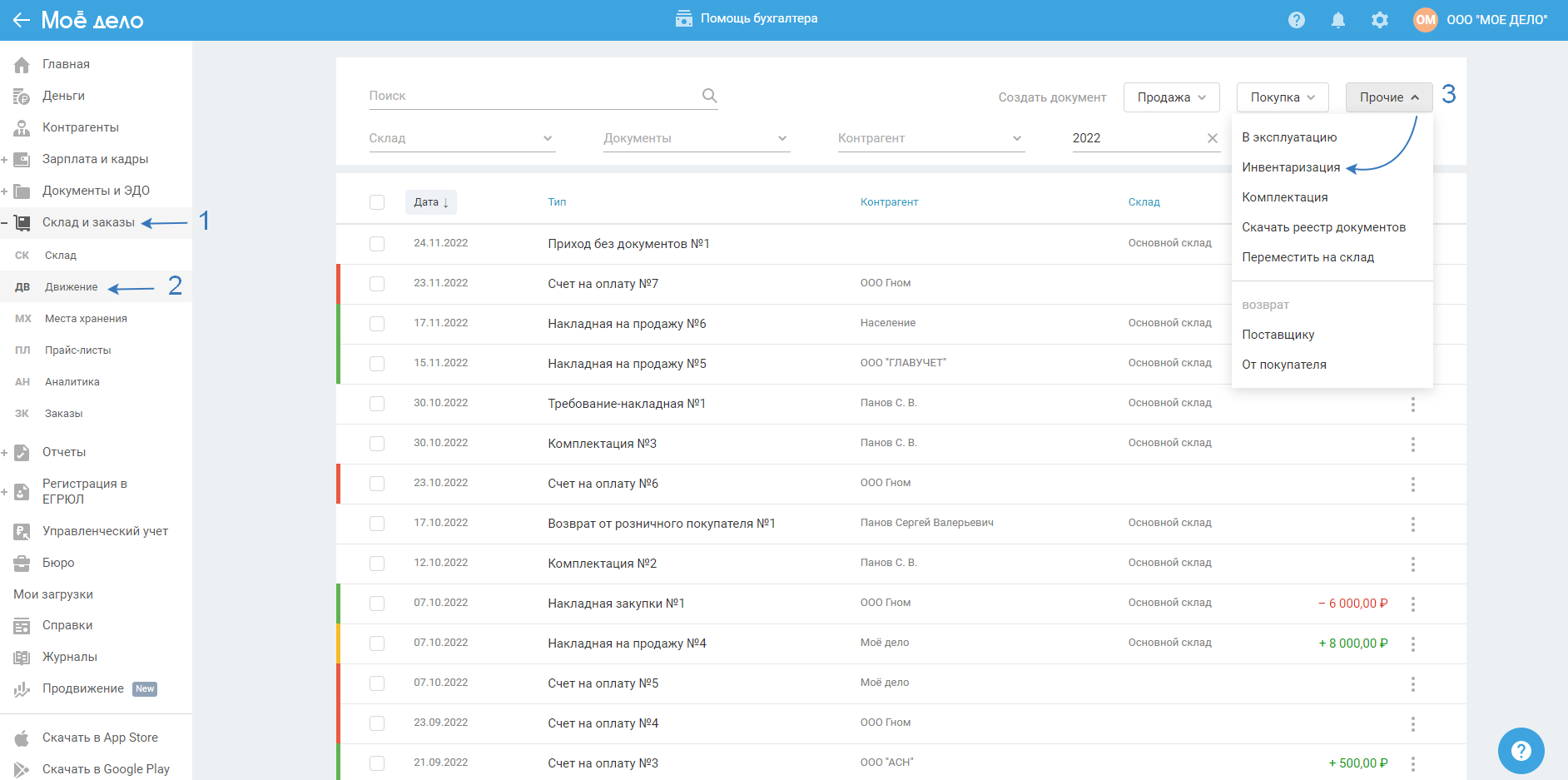Select checkbox for Накладная на продажу №6
Viewport: 1568px width, 780px height.
coord(377,324)
